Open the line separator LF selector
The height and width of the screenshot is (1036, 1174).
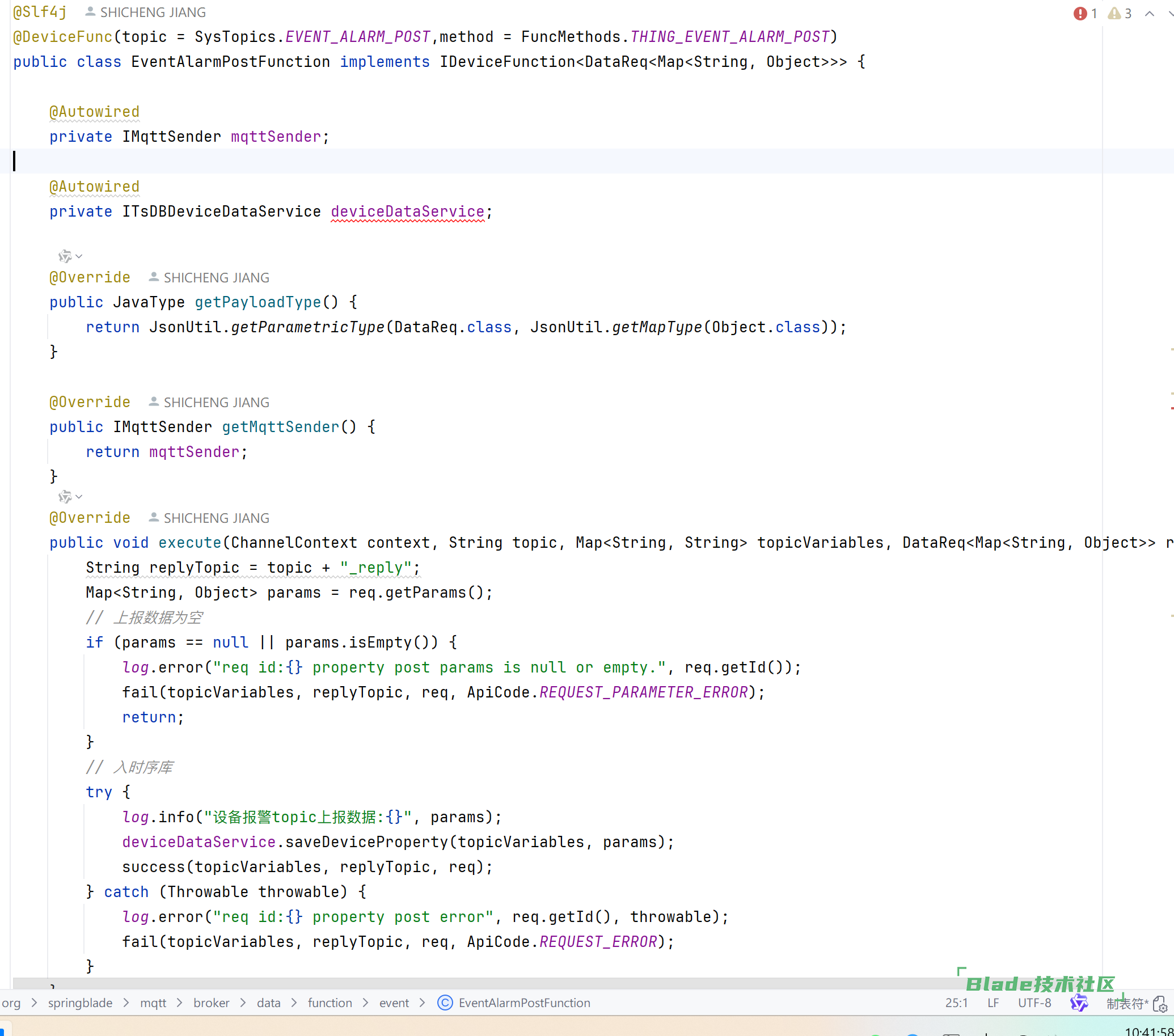(993, 1003)
